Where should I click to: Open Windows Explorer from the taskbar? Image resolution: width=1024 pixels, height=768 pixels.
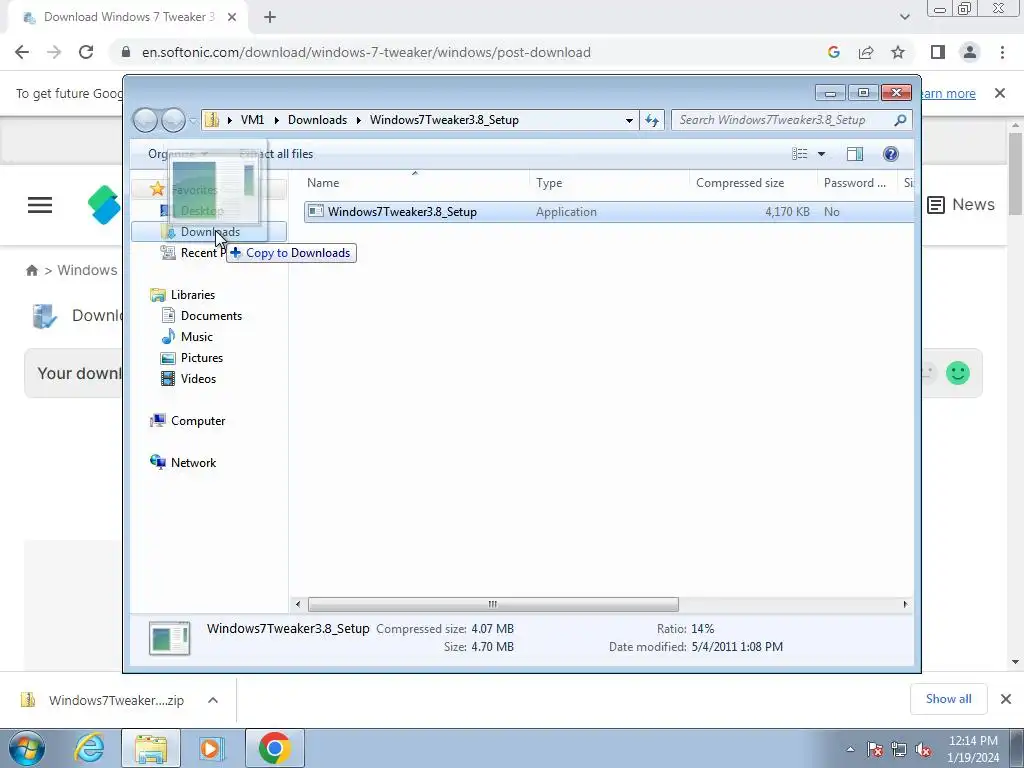coord(151,748)
